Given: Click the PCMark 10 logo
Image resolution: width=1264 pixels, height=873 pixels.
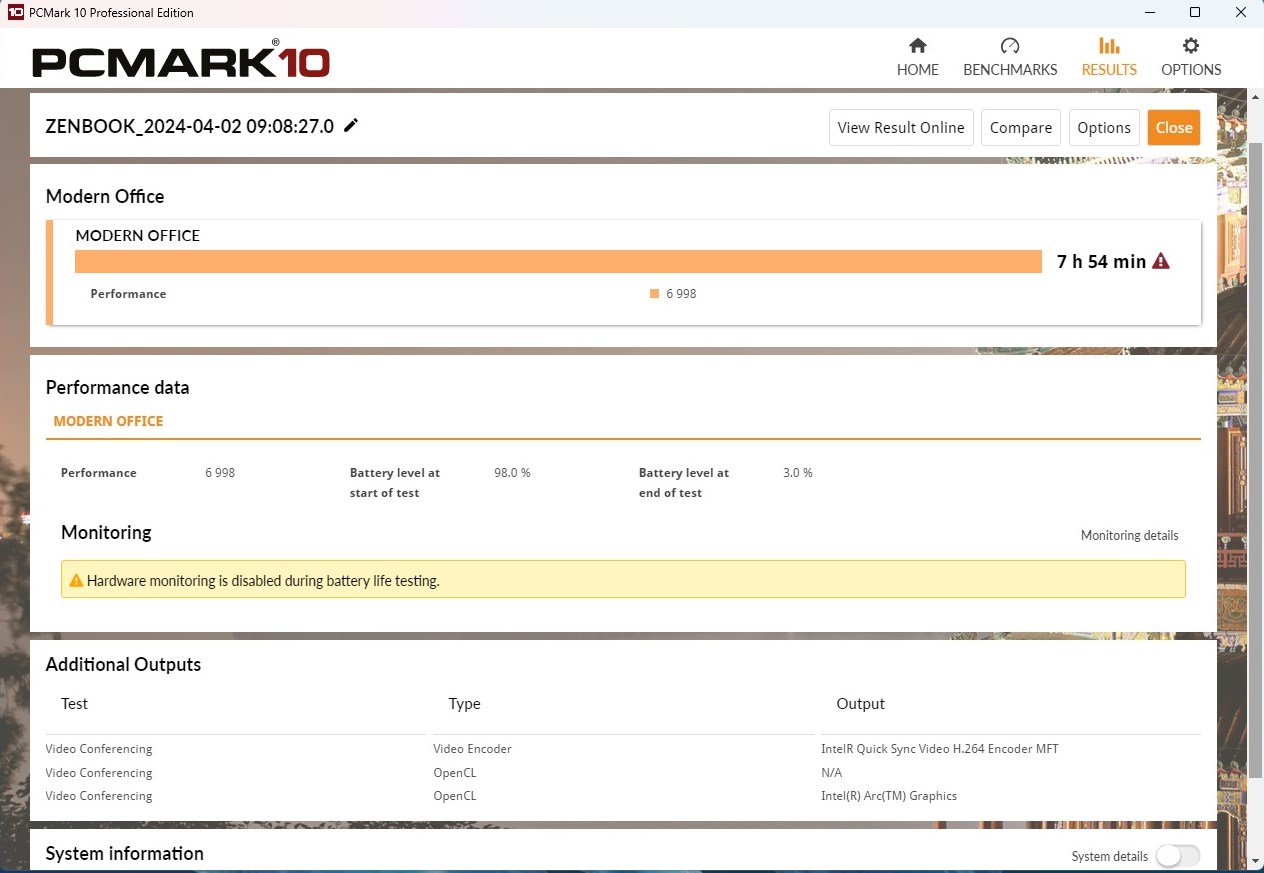Looking at the screenshot, I should point(181,60).
